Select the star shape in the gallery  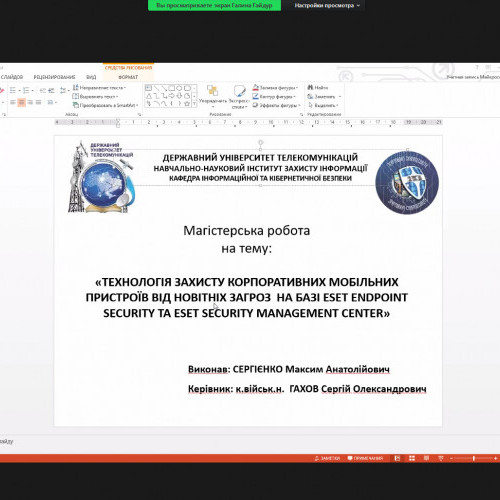187,104
